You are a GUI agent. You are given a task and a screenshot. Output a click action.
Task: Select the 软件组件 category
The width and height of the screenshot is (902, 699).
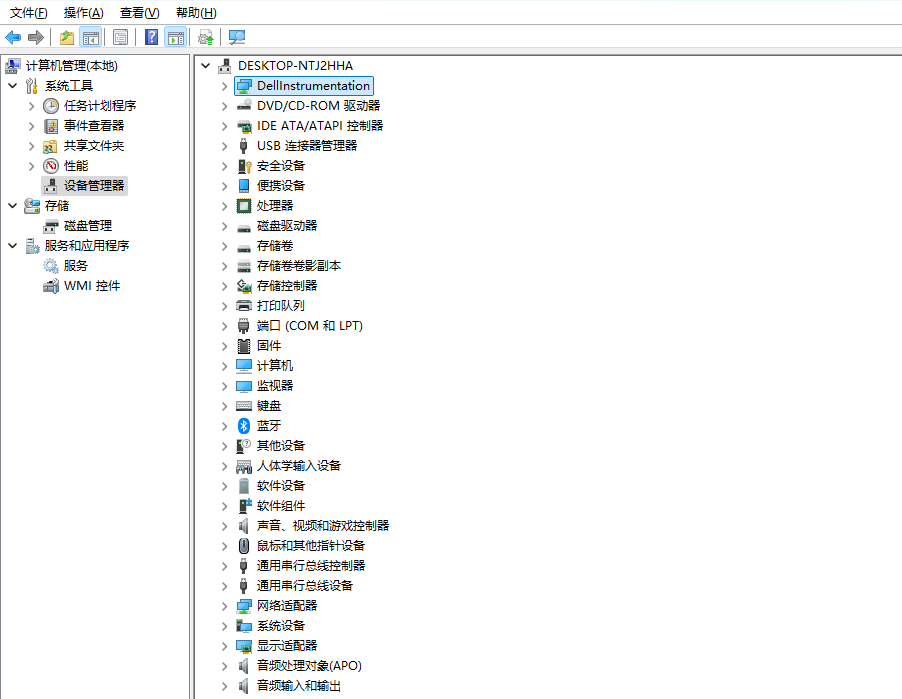pos(281,506)
